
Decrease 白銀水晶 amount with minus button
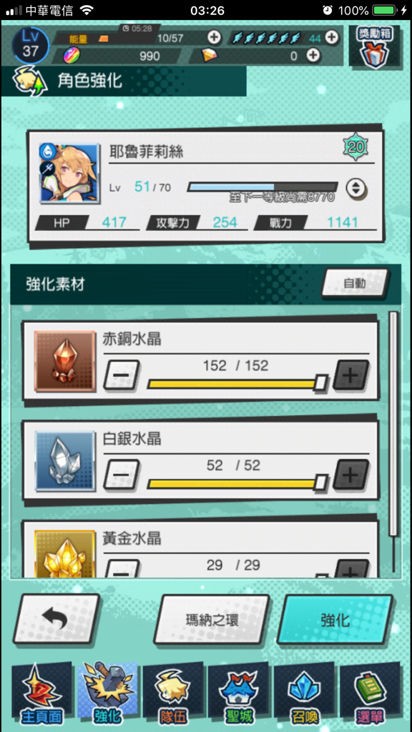click(121, 474)
